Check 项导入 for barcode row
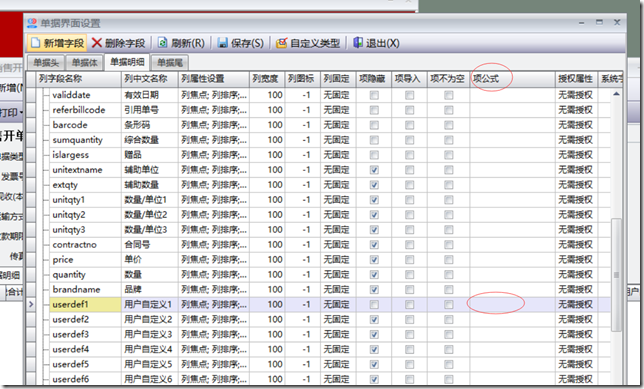The image size is (644, 389). click(x=409, y=125)
